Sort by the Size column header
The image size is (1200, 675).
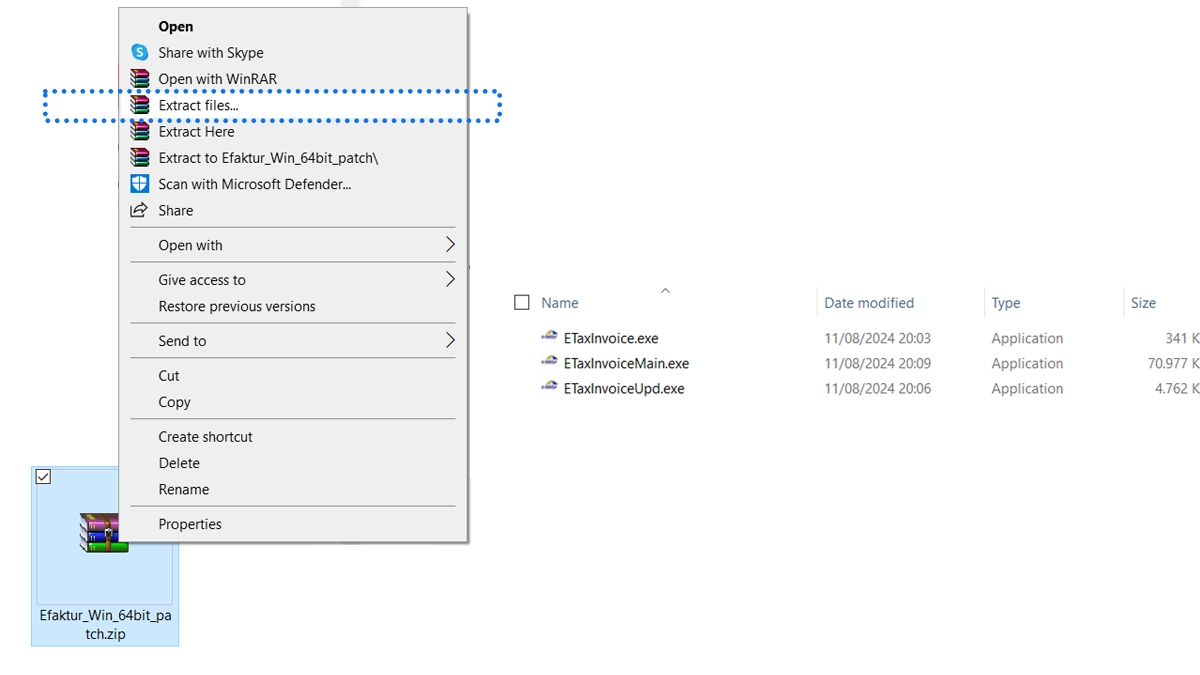click(1143, 303)
